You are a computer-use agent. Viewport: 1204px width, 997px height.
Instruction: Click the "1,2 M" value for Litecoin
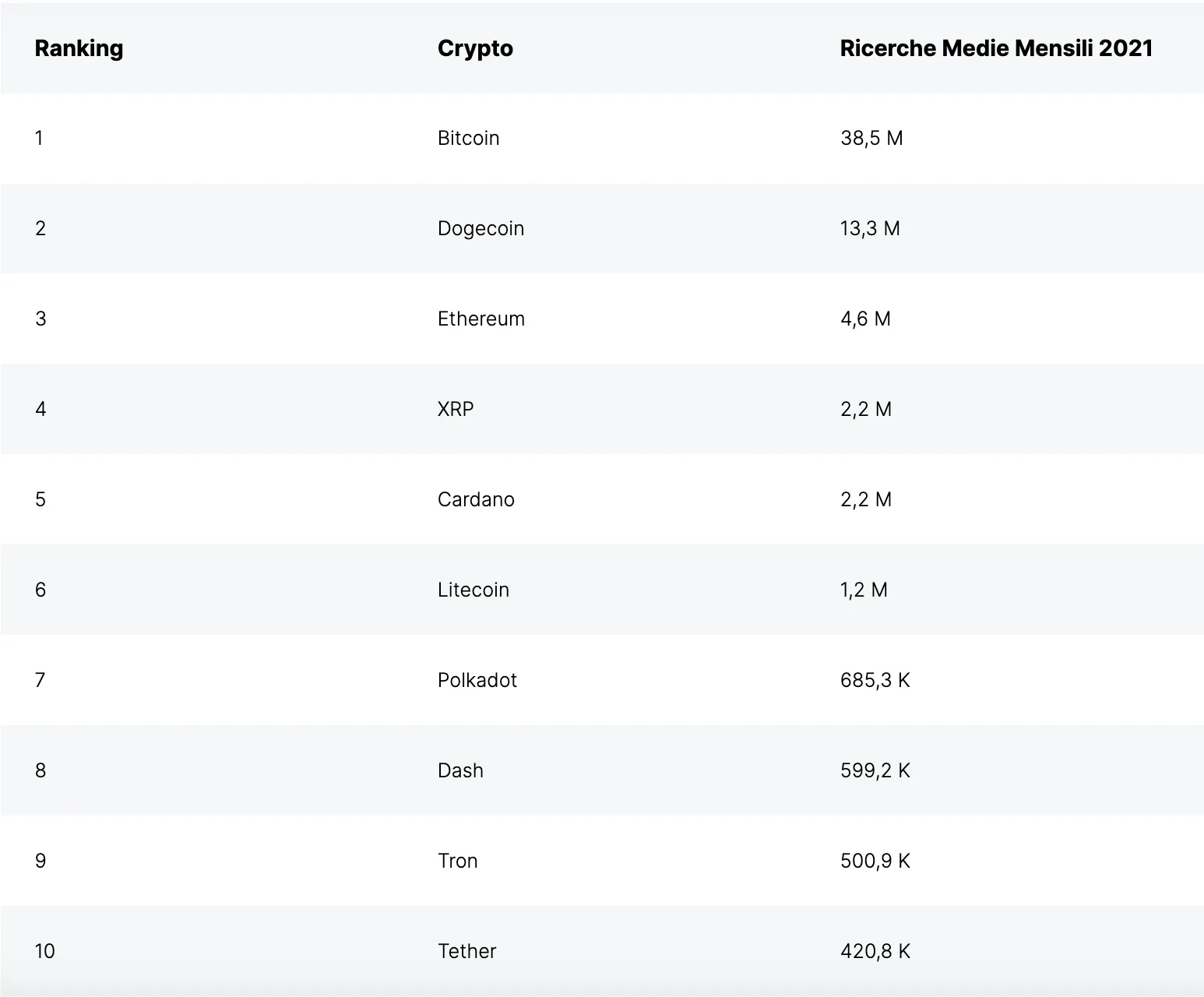(x=864, y=590)
